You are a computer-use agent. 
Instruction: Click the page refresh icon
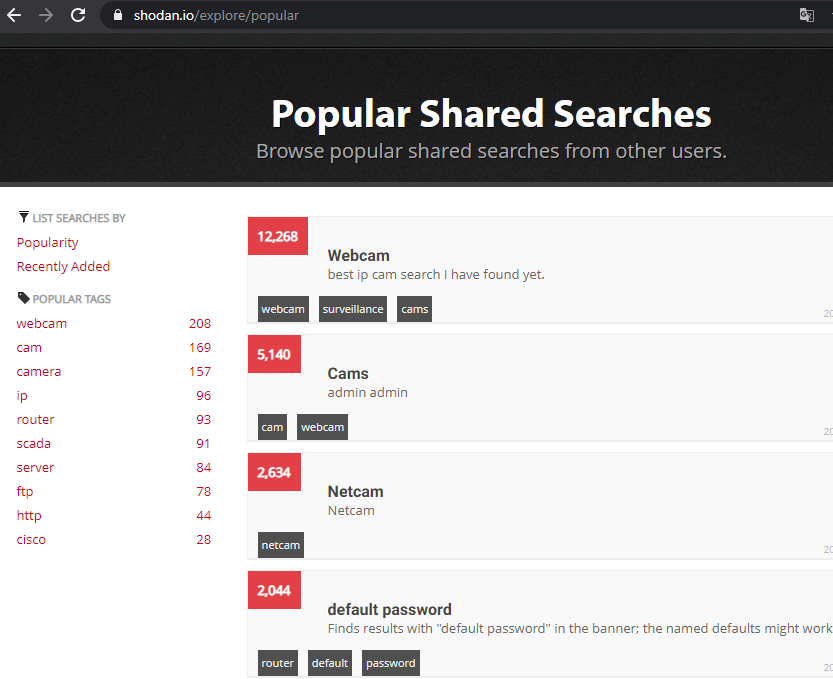click(x=77, y=15)
